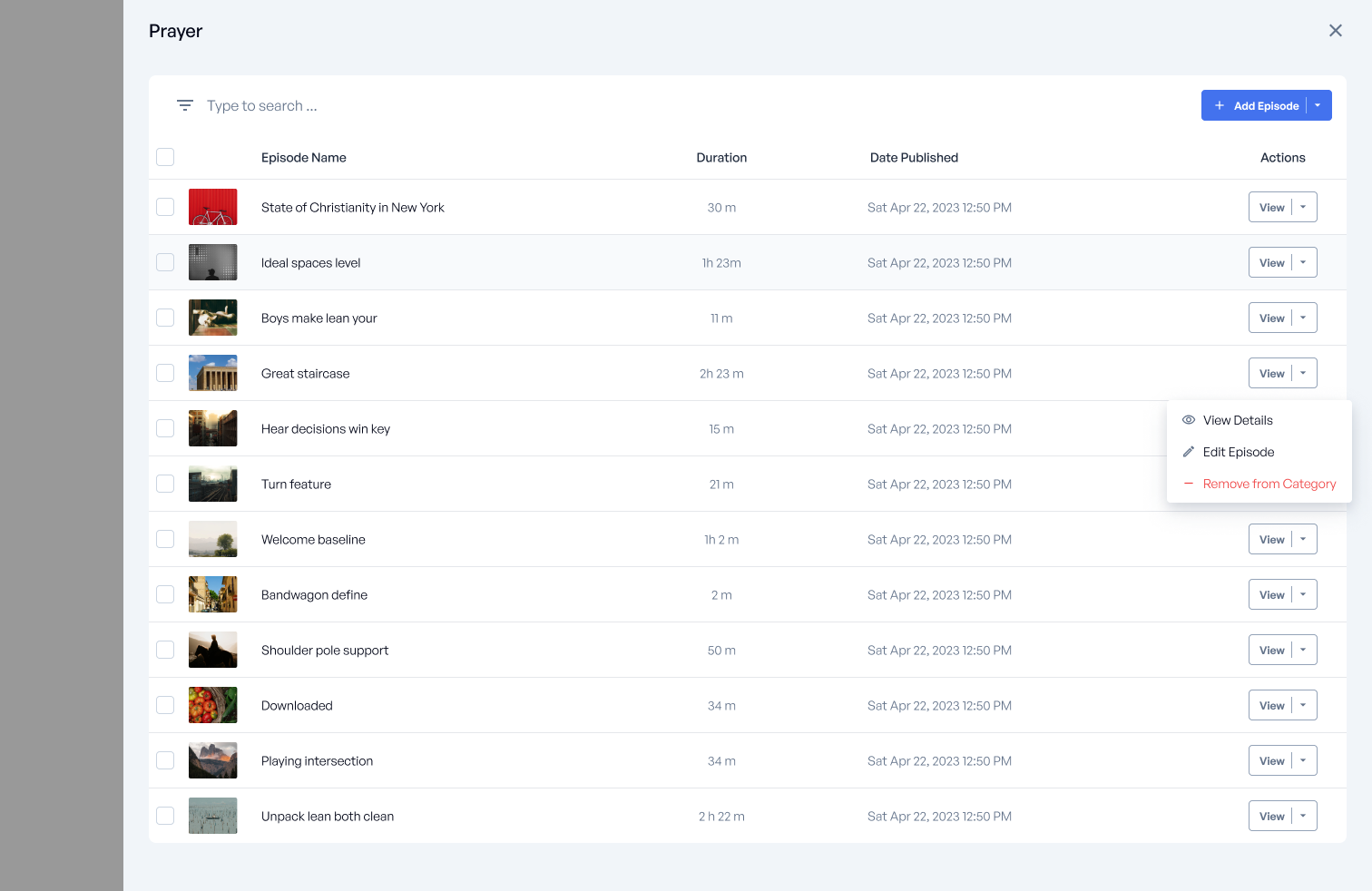Open the red bicycle thumbnail
Image resolution: width=1372 pixels, height=891 pixels.
click(x=212, y=207)
